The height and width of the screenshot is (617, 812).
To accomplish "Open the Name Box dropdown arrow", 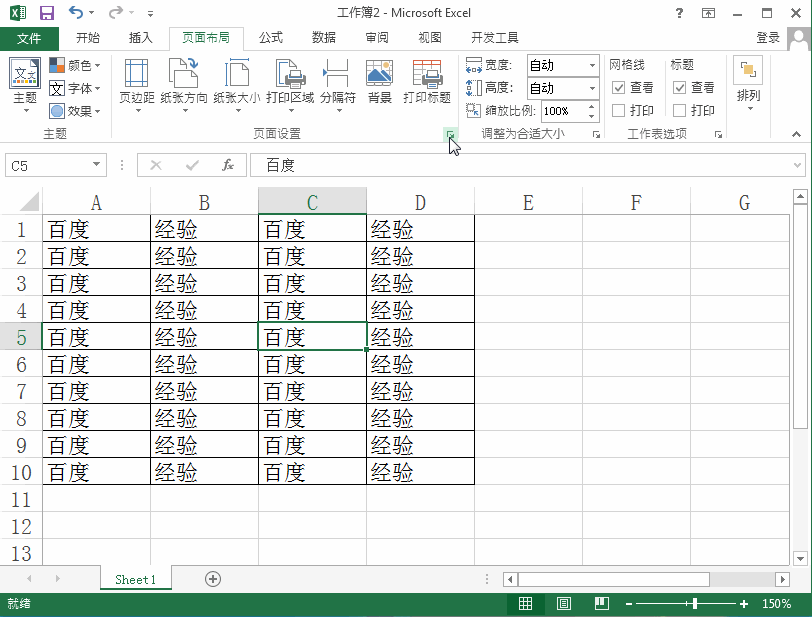I will [96, 165].
